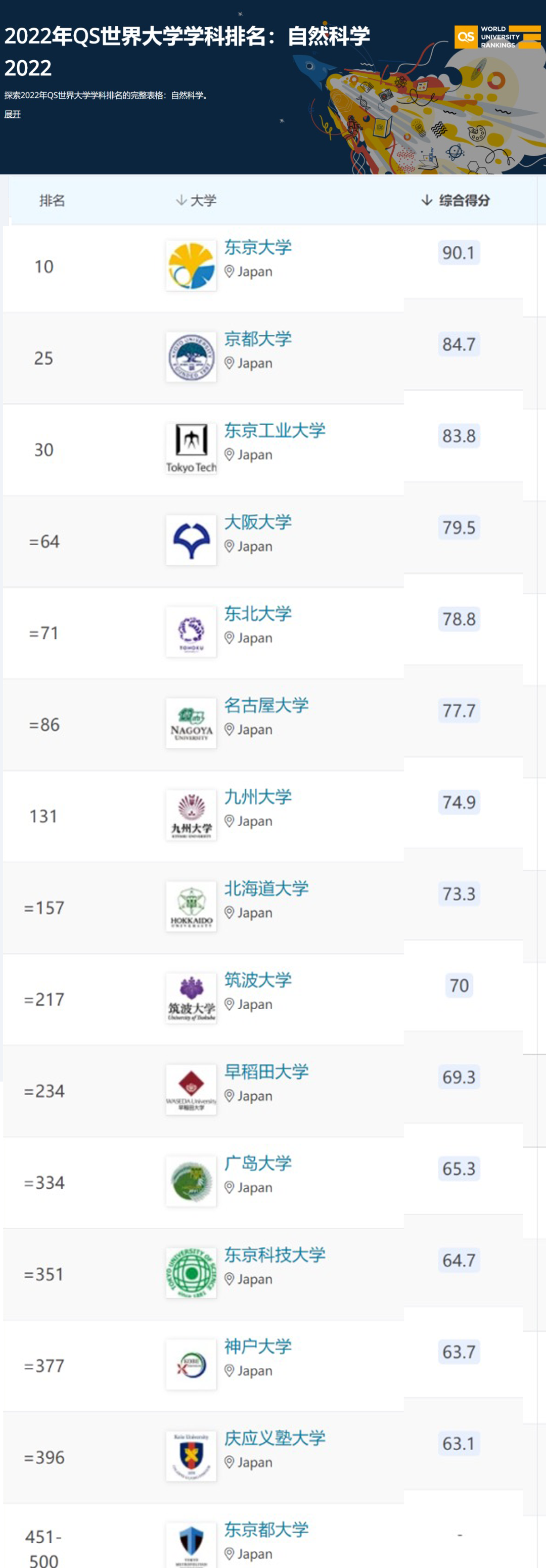Click the University of Tokyo logo
Image resolution: width=546 pixels, height=1568 pixels.
tap(191, 265)
